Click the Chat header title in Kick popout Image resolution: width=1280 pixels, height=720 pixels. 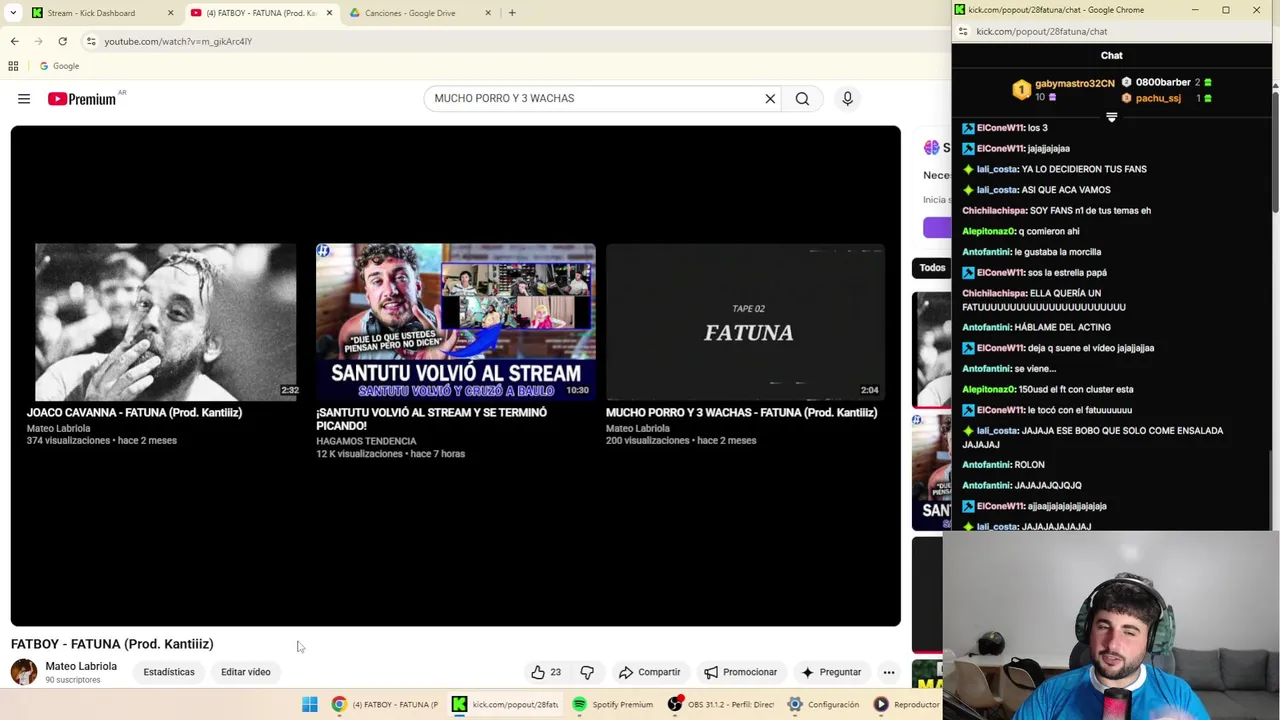1111,56
